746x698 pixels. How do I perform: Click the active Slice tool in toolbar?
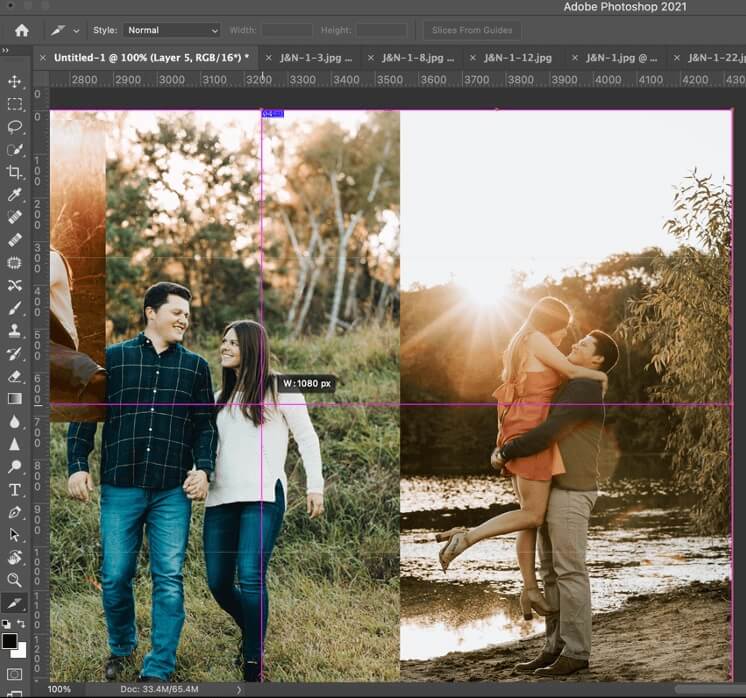tap(15, 603)
